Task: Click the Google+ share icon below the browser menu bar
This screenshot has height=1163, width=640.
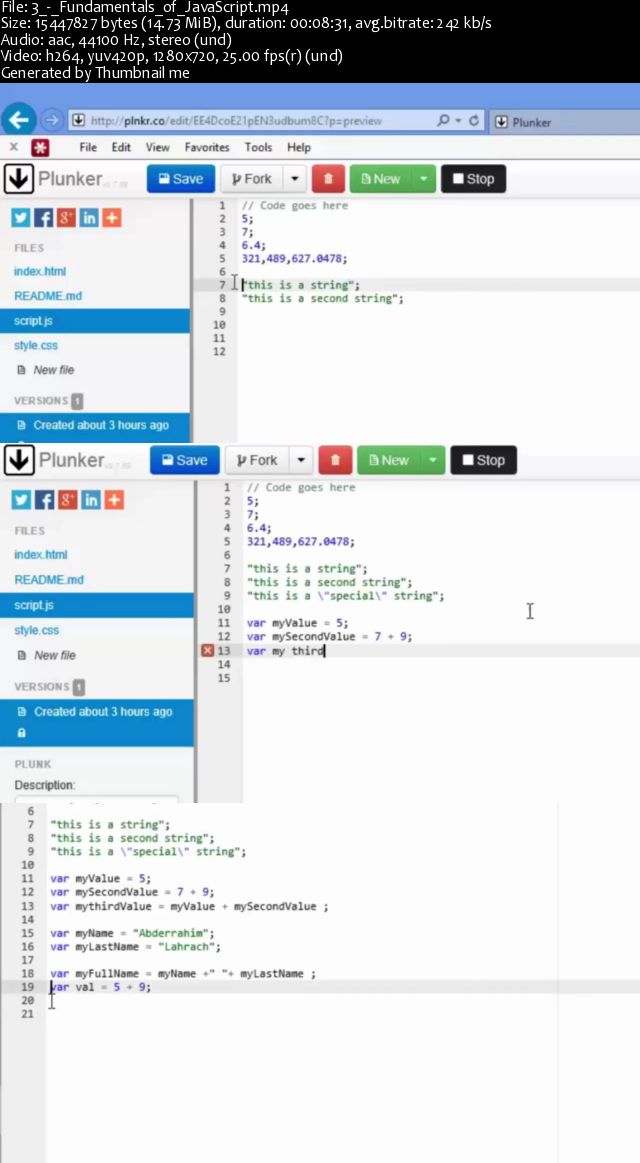Action: 66,217
